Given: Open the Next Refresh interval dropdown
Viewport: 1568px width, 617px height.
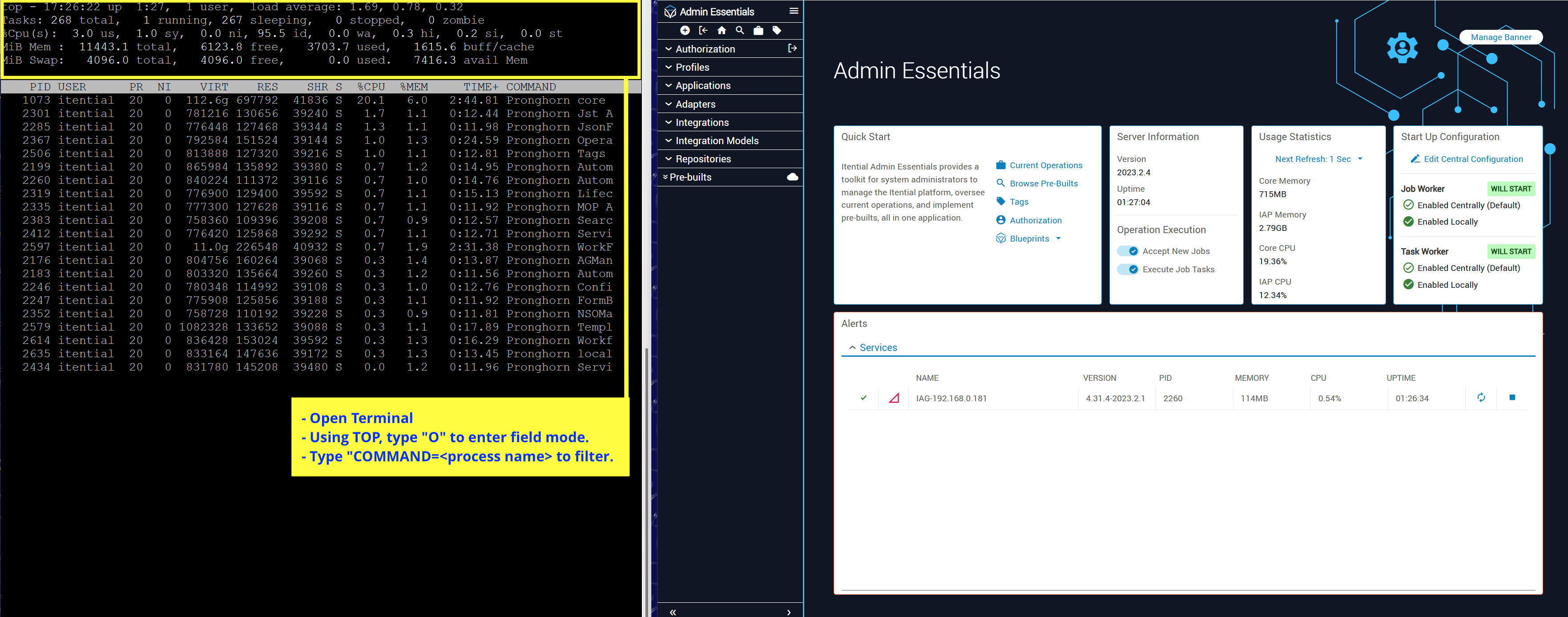Looking at the screenshot, I should [1318, 159].
